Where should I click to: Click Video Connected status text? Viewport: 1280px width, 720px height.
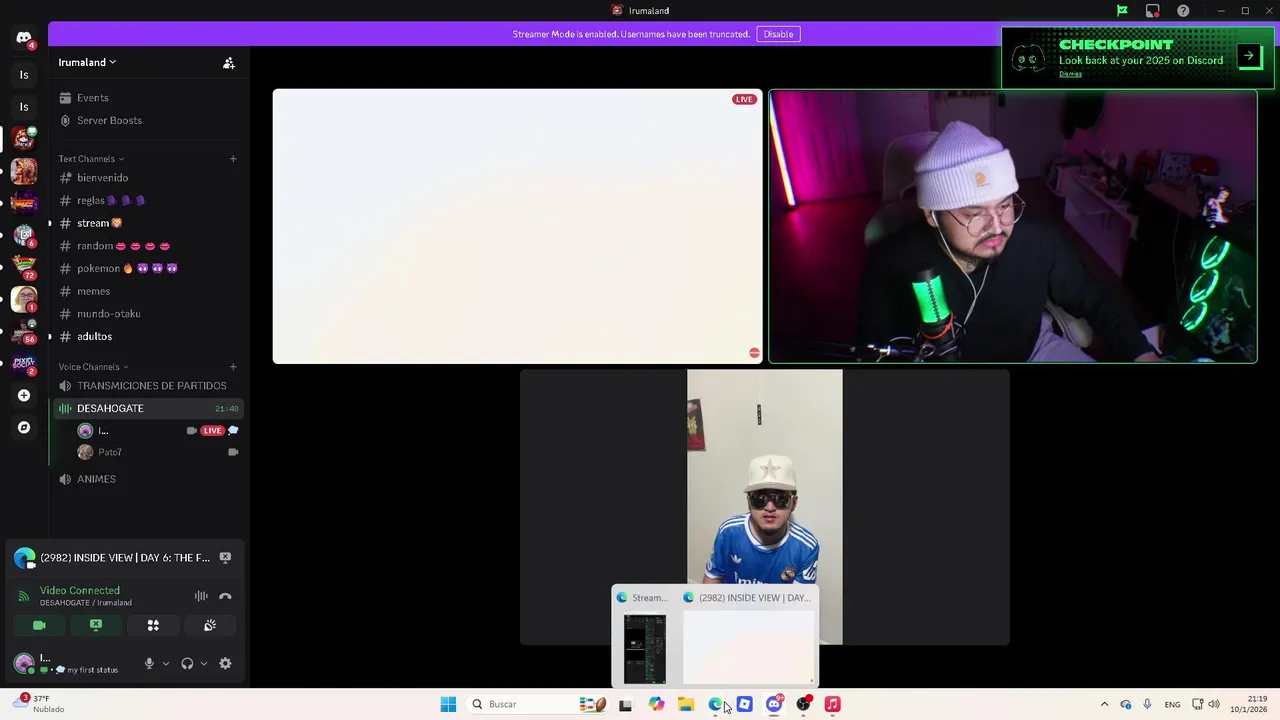coord(80,591)
